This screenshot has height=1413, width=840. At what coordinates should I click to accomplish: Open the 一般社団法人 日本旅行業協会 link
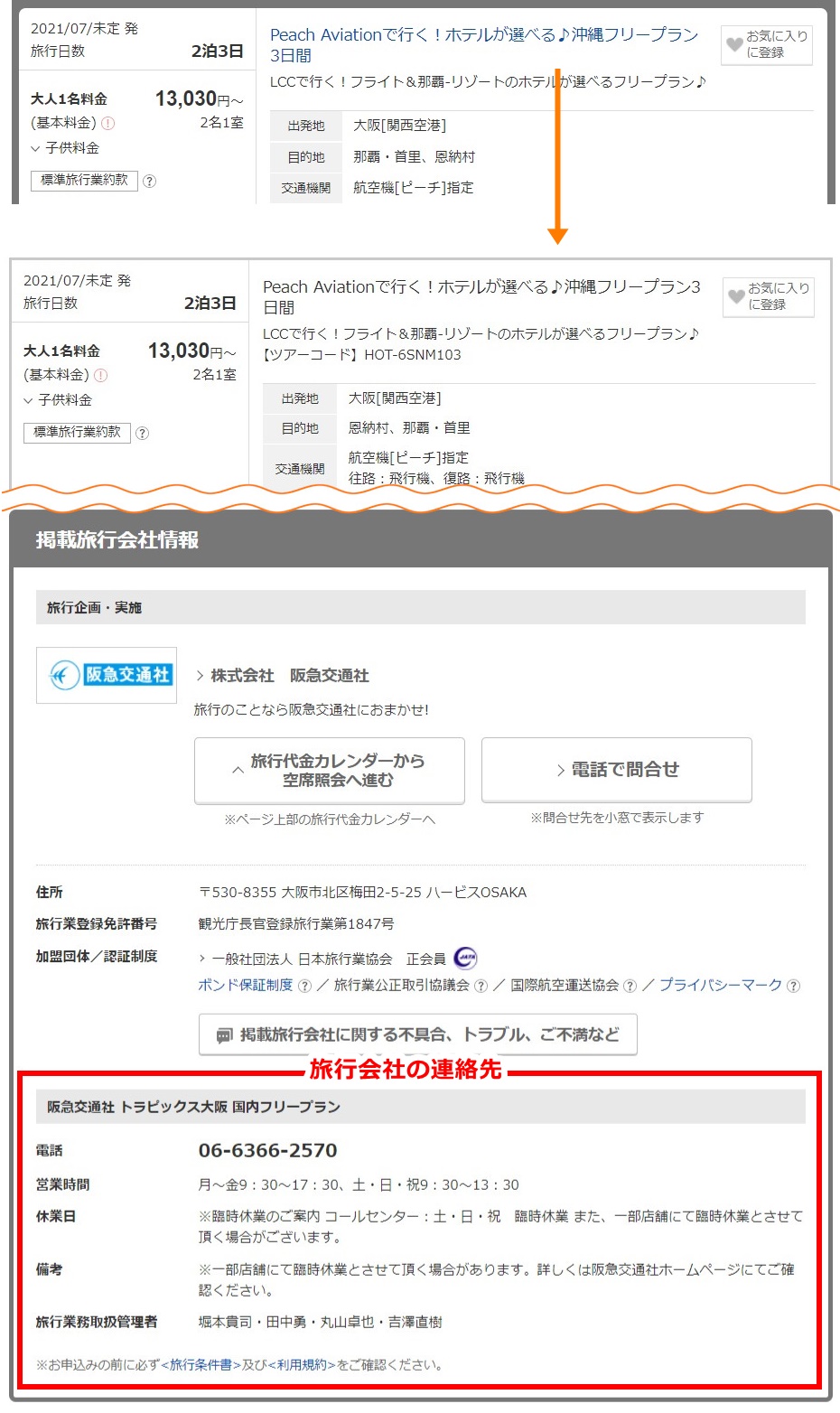(302, 959)
